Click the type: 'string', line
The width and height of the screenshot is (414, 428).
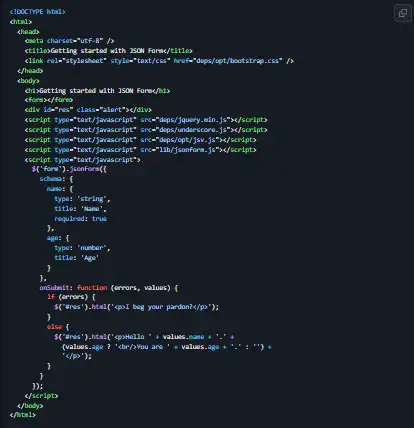[x=82, y=199]
